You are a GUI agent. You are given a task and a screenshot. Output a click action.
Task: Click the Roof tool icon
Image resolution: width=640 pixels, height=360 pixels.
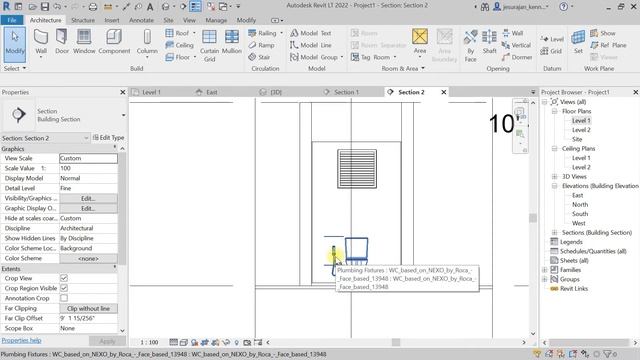click(169, 33)
